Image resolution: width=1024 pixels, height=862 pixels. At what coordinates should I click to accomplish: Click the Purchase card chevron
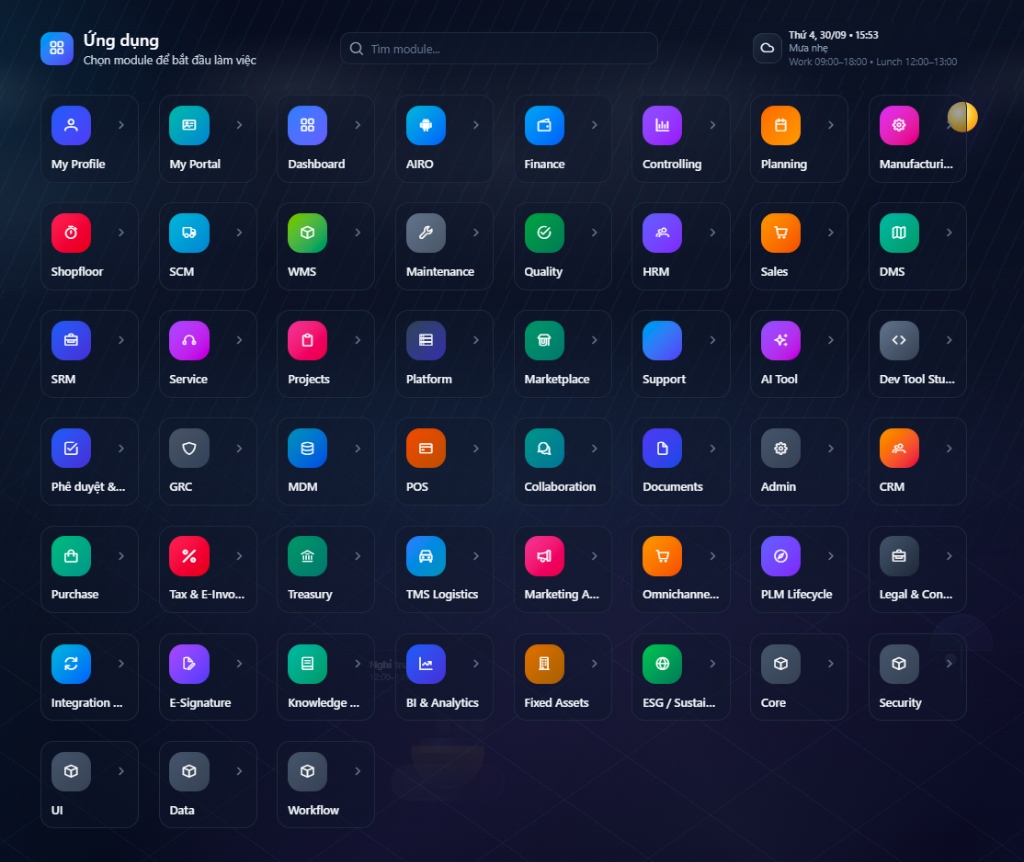(121, 556)
